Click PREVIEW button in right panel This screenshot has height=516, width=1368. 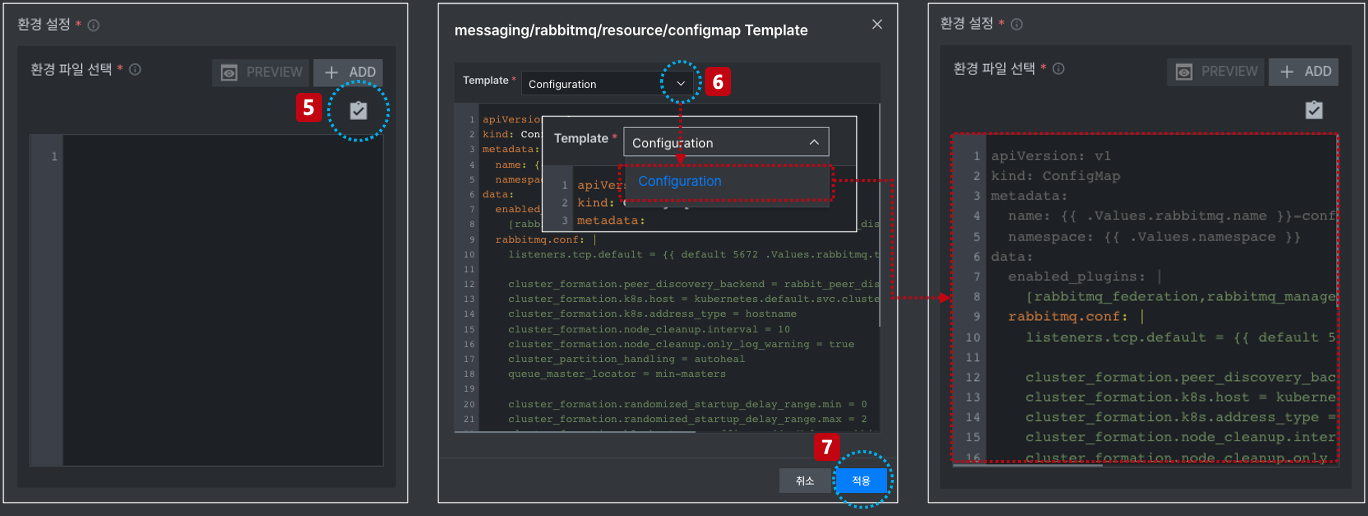[1216, 72]
